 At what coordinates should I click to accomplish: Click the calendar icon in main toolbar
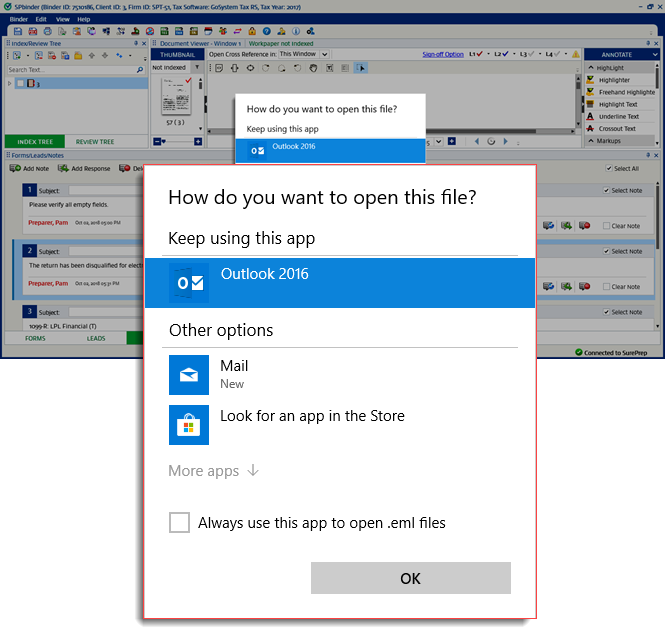pyautogui.click(x=208, y=31)
